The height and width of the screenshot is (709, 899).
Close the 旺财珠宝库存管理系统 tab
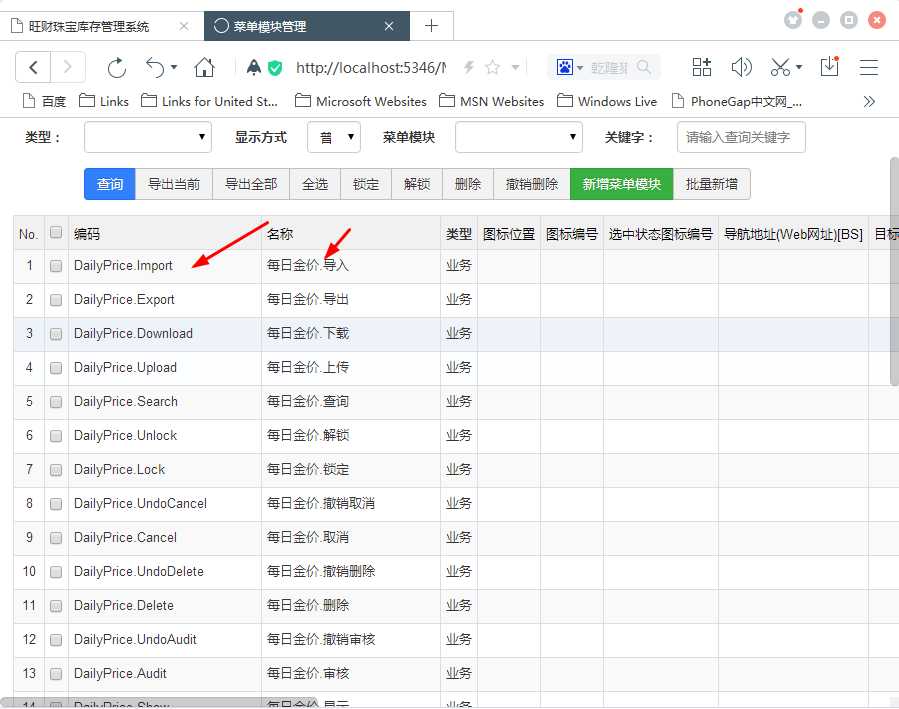click(x=183, y=26)
